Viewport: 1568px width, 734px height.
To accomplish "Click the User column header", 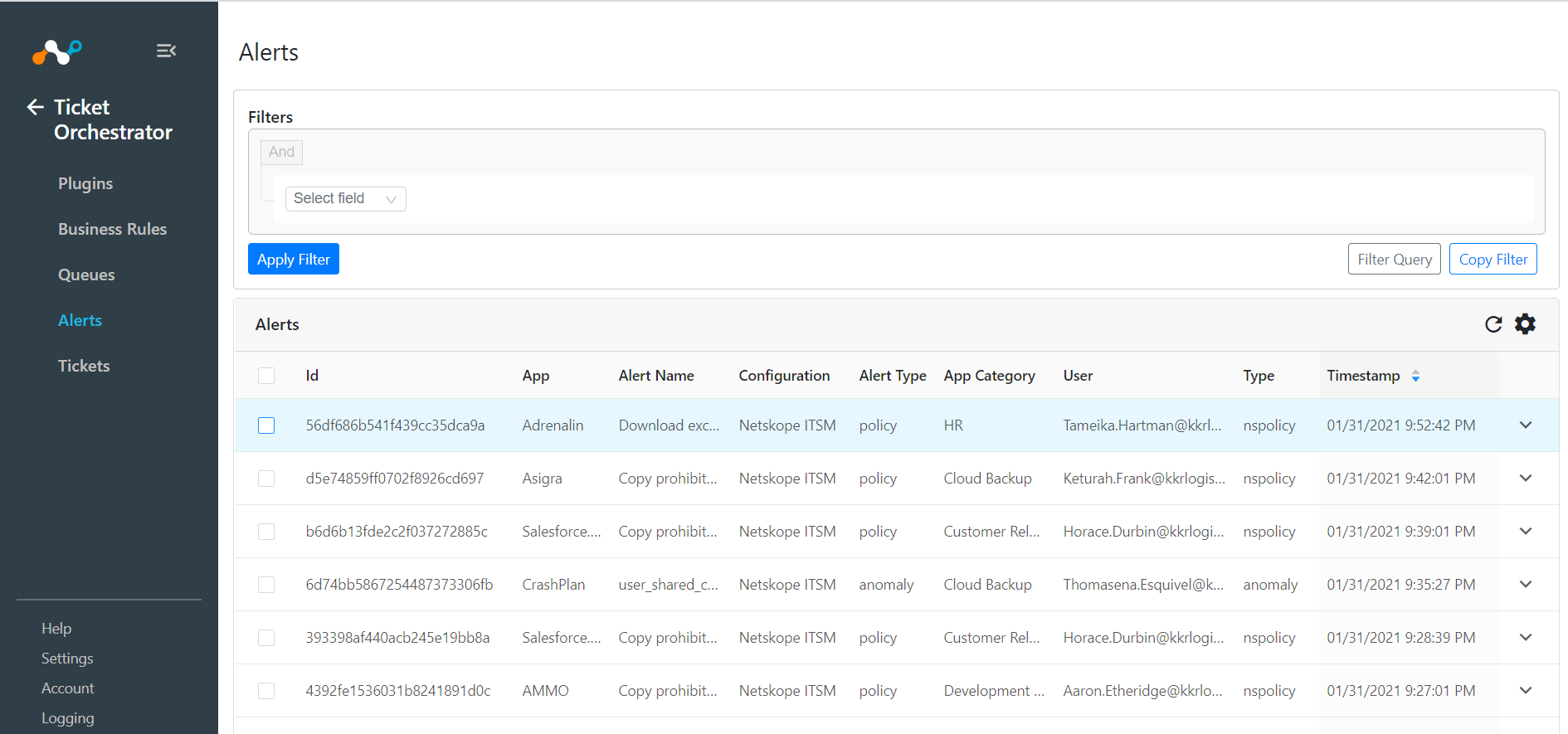I will tap(1078, 376).
